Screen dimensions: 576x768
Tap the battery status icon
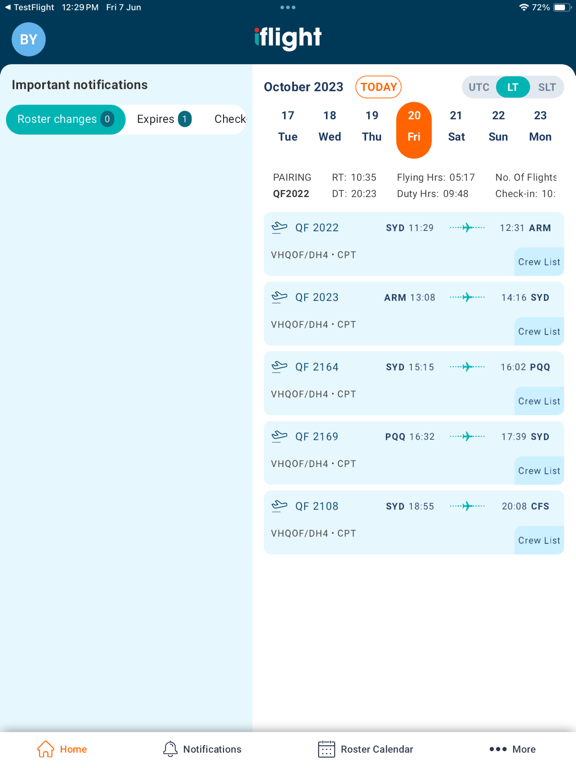click(x=562, y=7)
